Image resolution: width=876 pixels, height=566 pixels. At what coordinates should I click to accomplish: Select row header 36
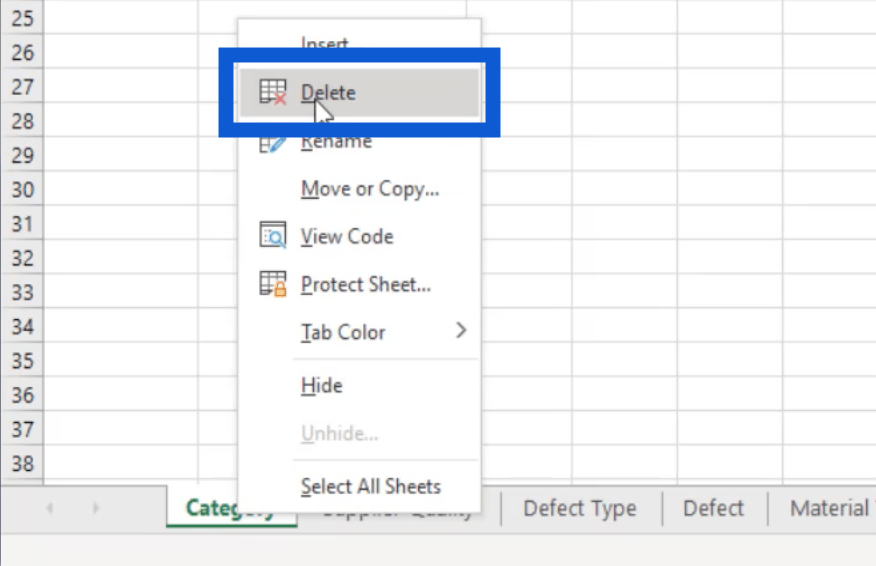click(22, 396)
